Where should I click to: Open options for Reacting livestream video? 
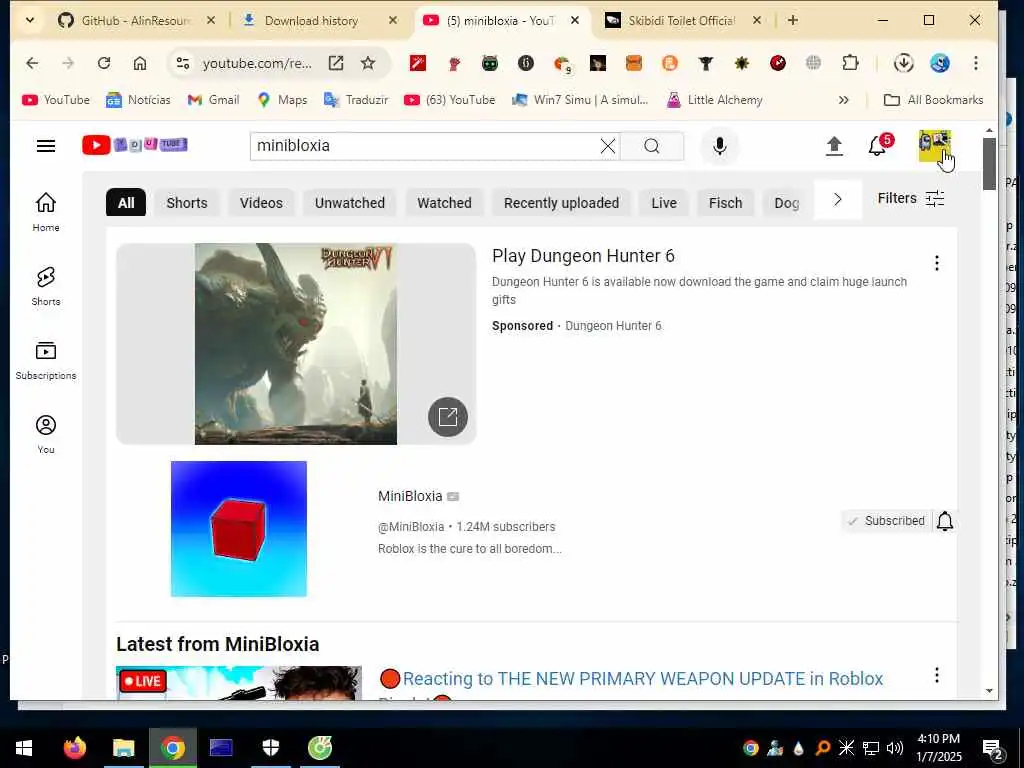(x=936, y=675)
